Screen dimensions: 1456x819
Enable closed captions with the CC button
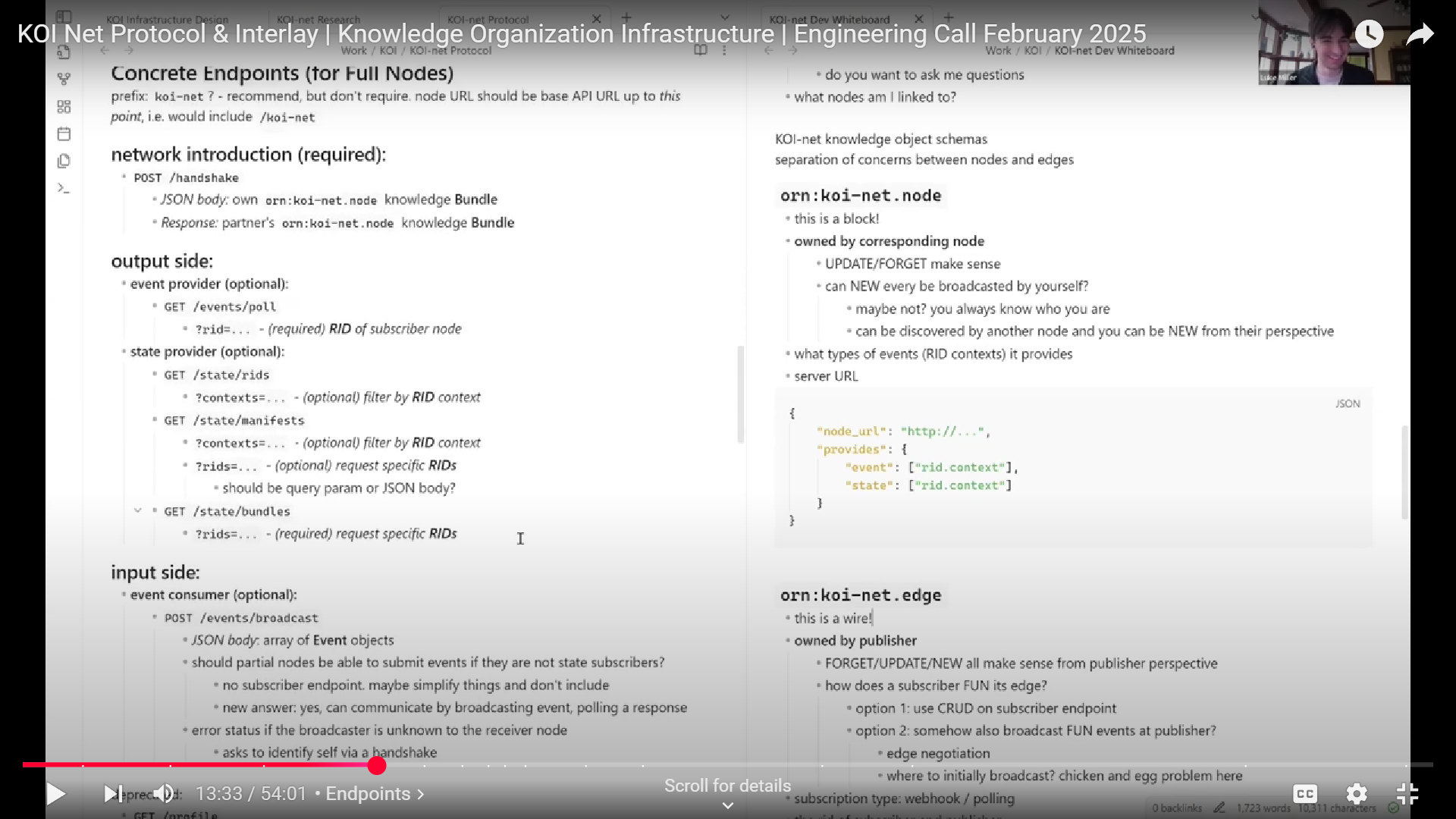(1305, 794)
